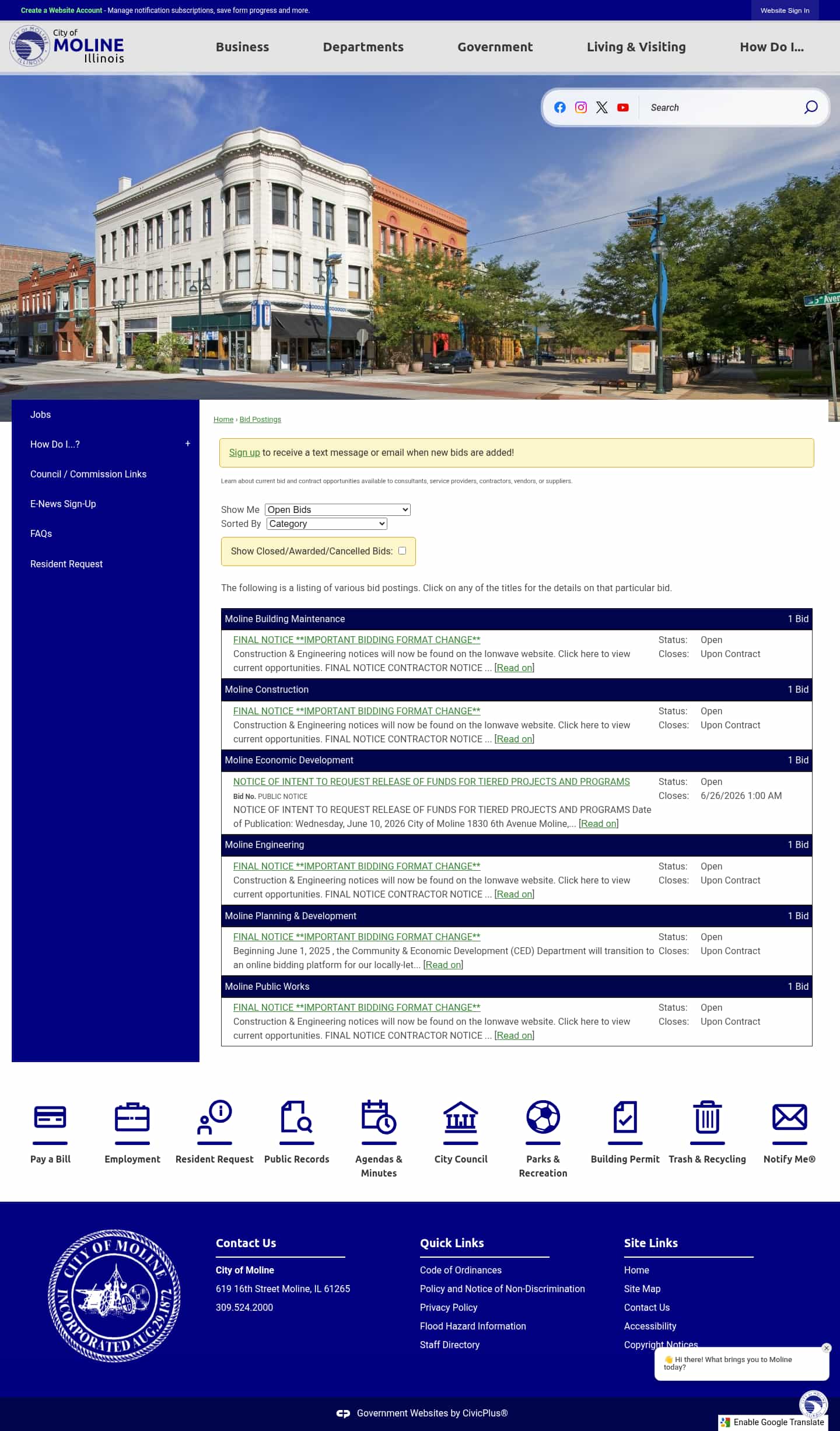Viewport: 840px width, 1431px height.
Task: Open the Living & Visiting menu
Action: [636, 47]
